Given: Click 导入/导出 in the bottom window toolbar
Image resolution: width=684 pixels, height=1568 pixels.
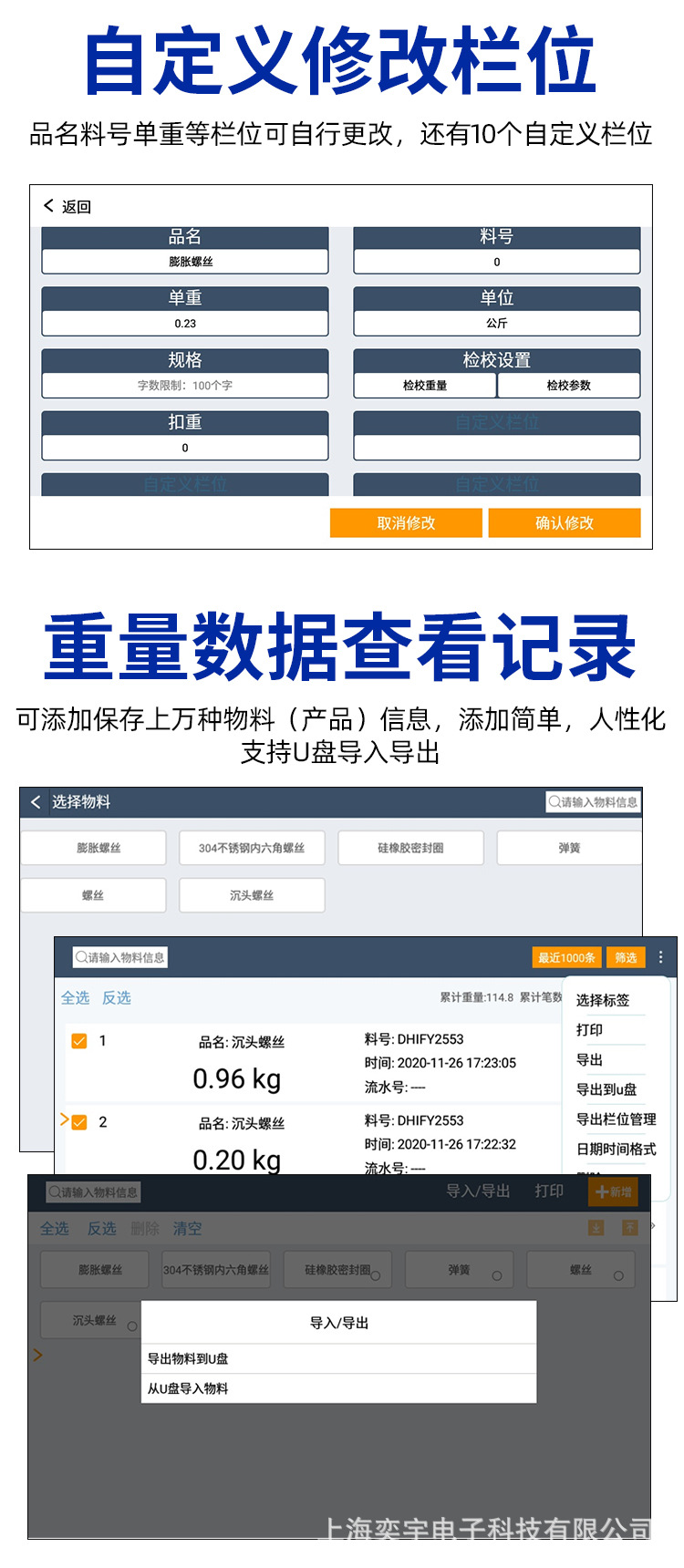Looking at the screenshot, I should pos(478,1191).
